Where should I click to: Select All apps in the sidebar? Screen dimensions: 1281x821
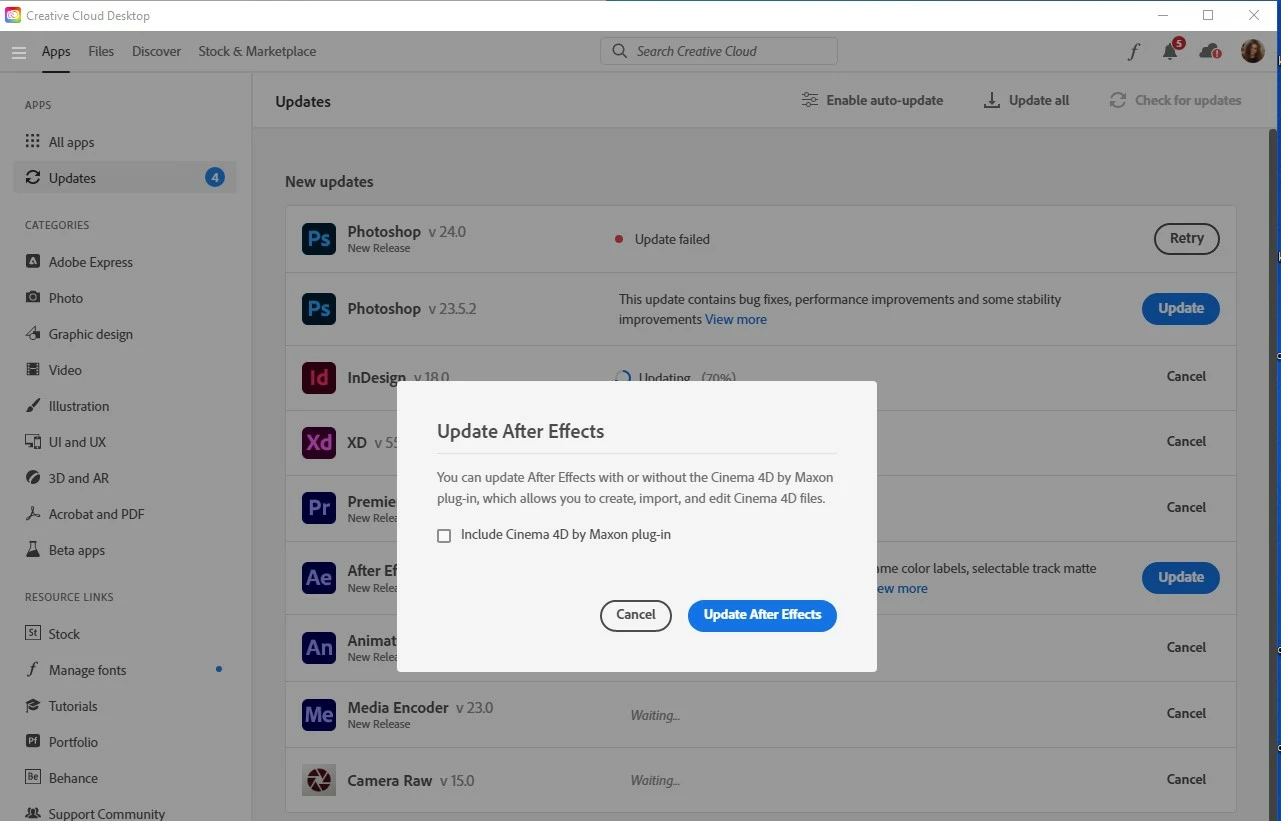[125, 142]
